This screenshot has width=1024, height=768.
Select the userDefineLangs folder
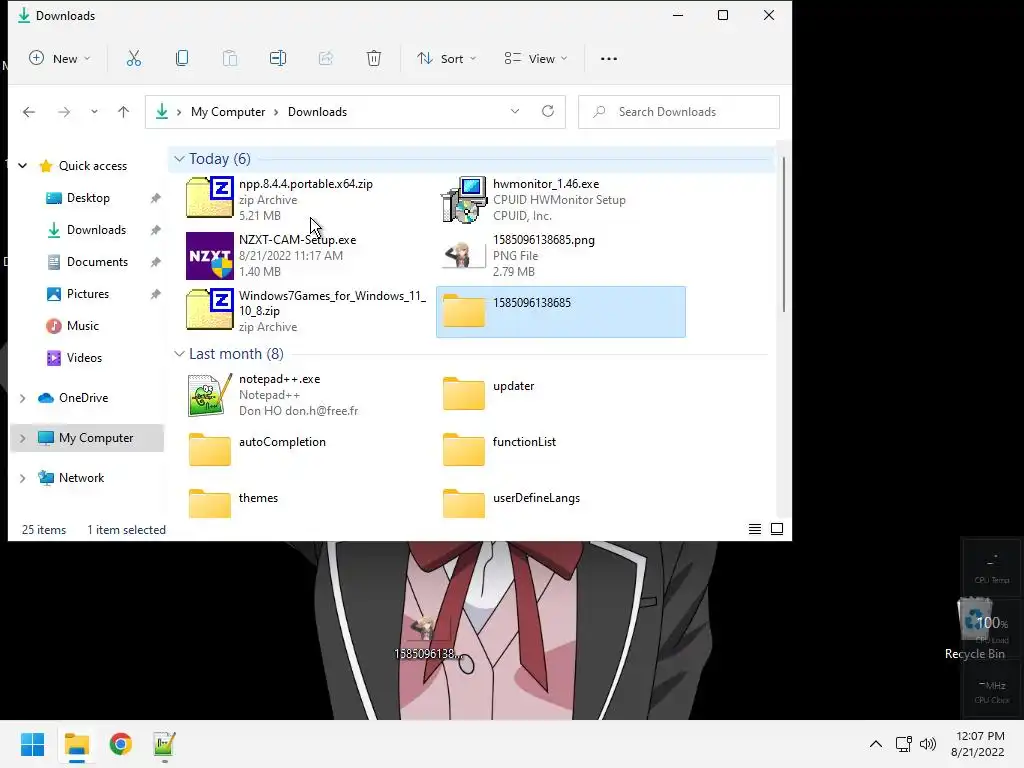point(511,502)
